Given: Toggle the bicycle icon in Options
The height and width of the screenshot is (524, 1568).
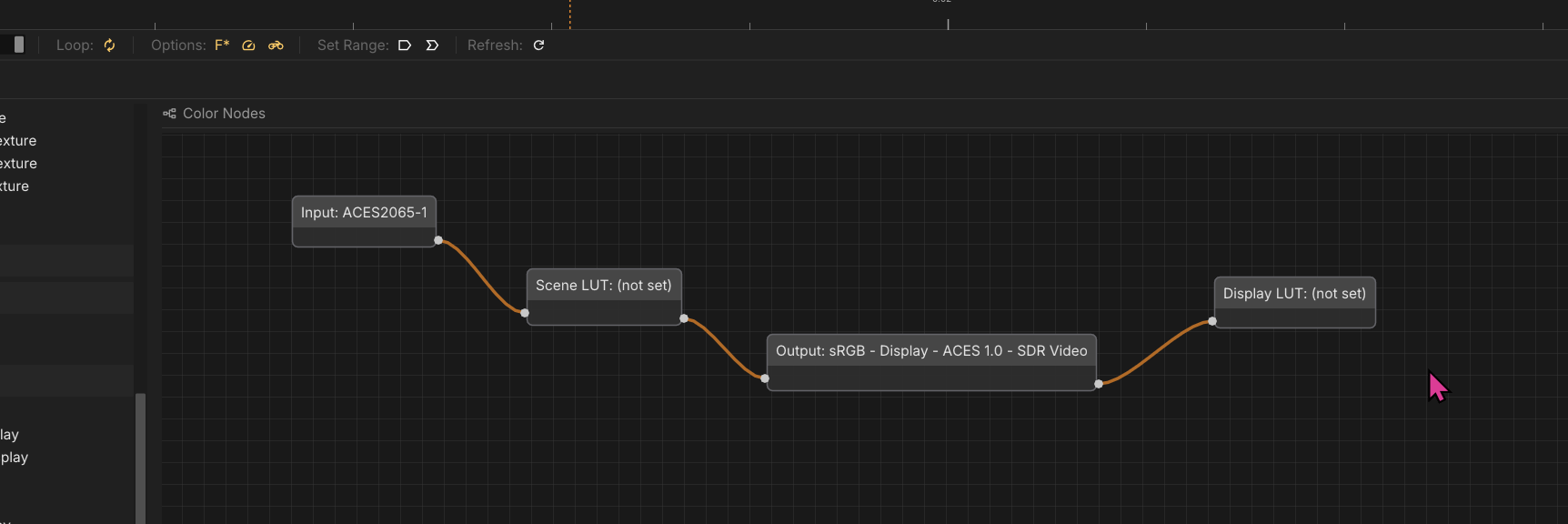Looking at the screenshot, I should pos(276,45).
